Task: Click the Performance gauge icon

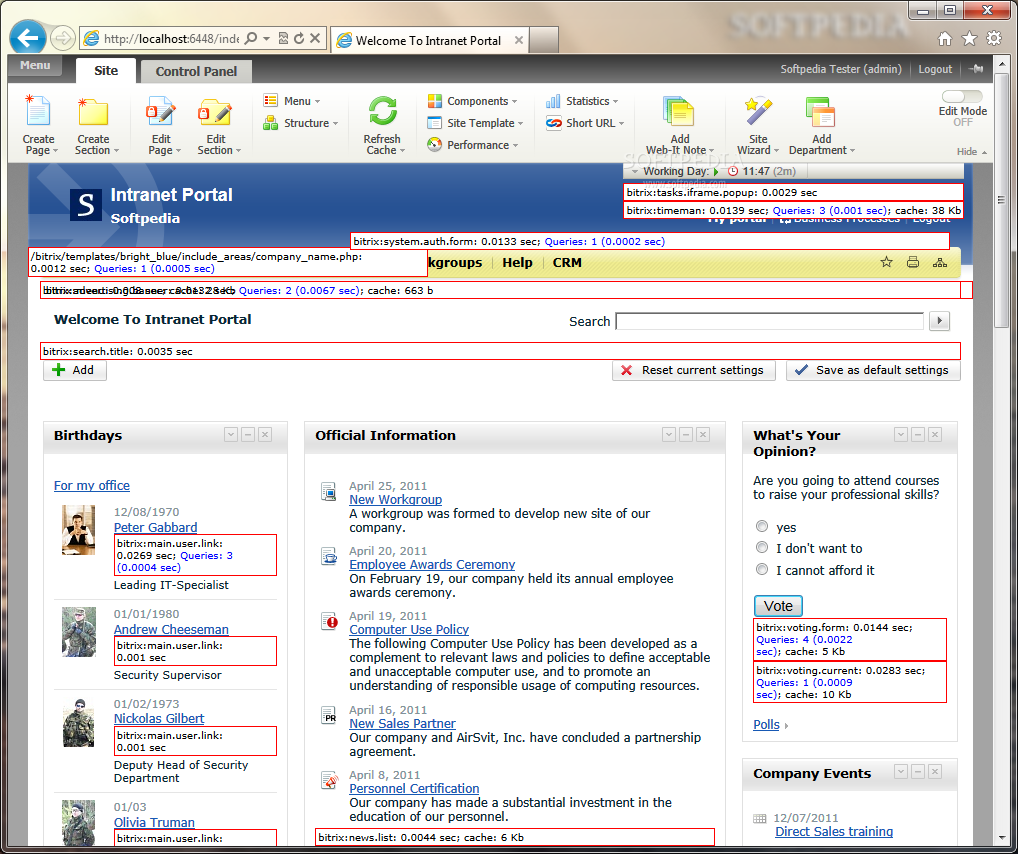Action: [434, 145]
